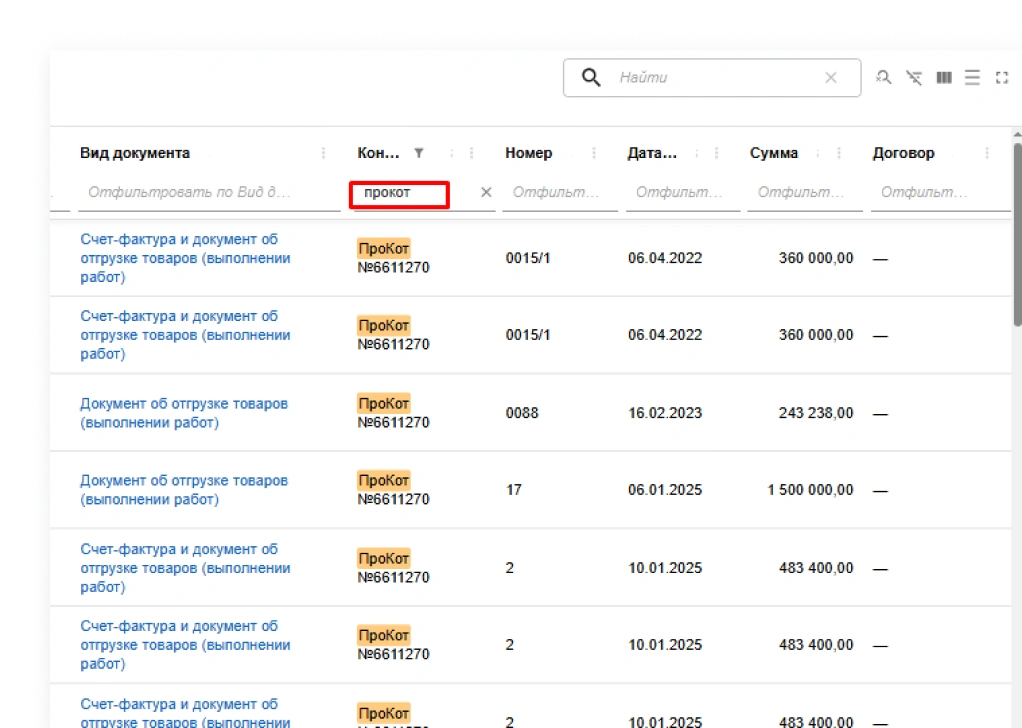Click the funnel icon on Кон... column
The height and width of the screenshot is (728, 1022).
click(419, 153)
